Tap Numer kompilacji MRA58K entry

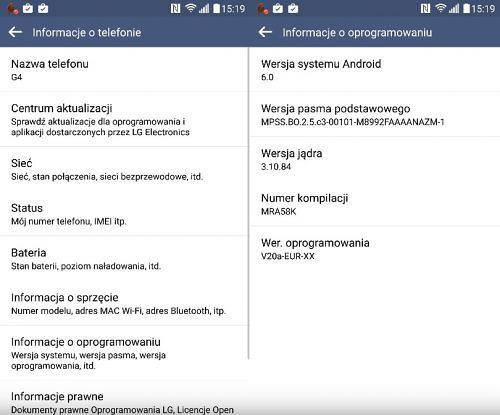(x=375, y=204)
